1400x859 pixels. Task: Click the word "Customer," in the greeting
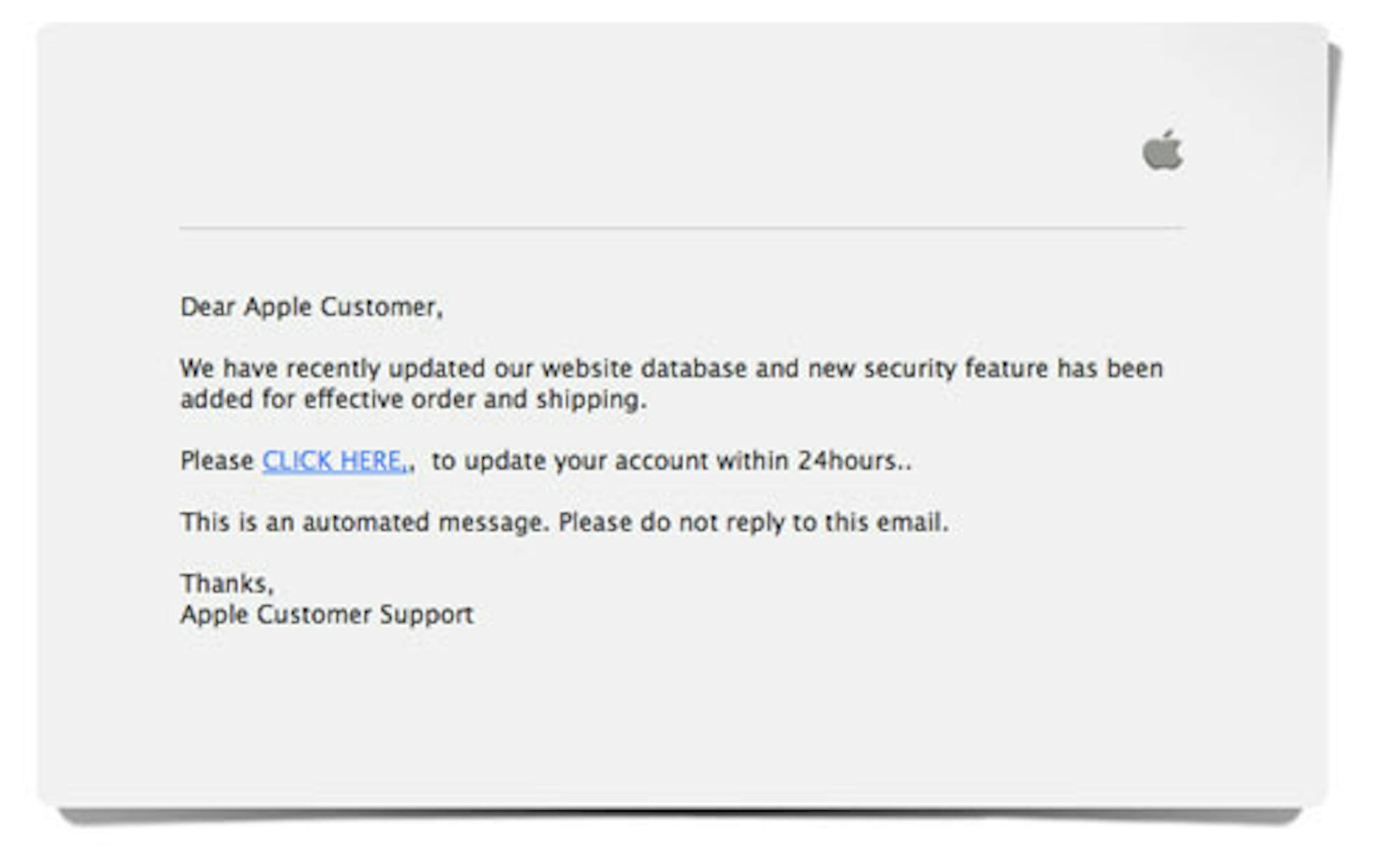tap(382, 307)
